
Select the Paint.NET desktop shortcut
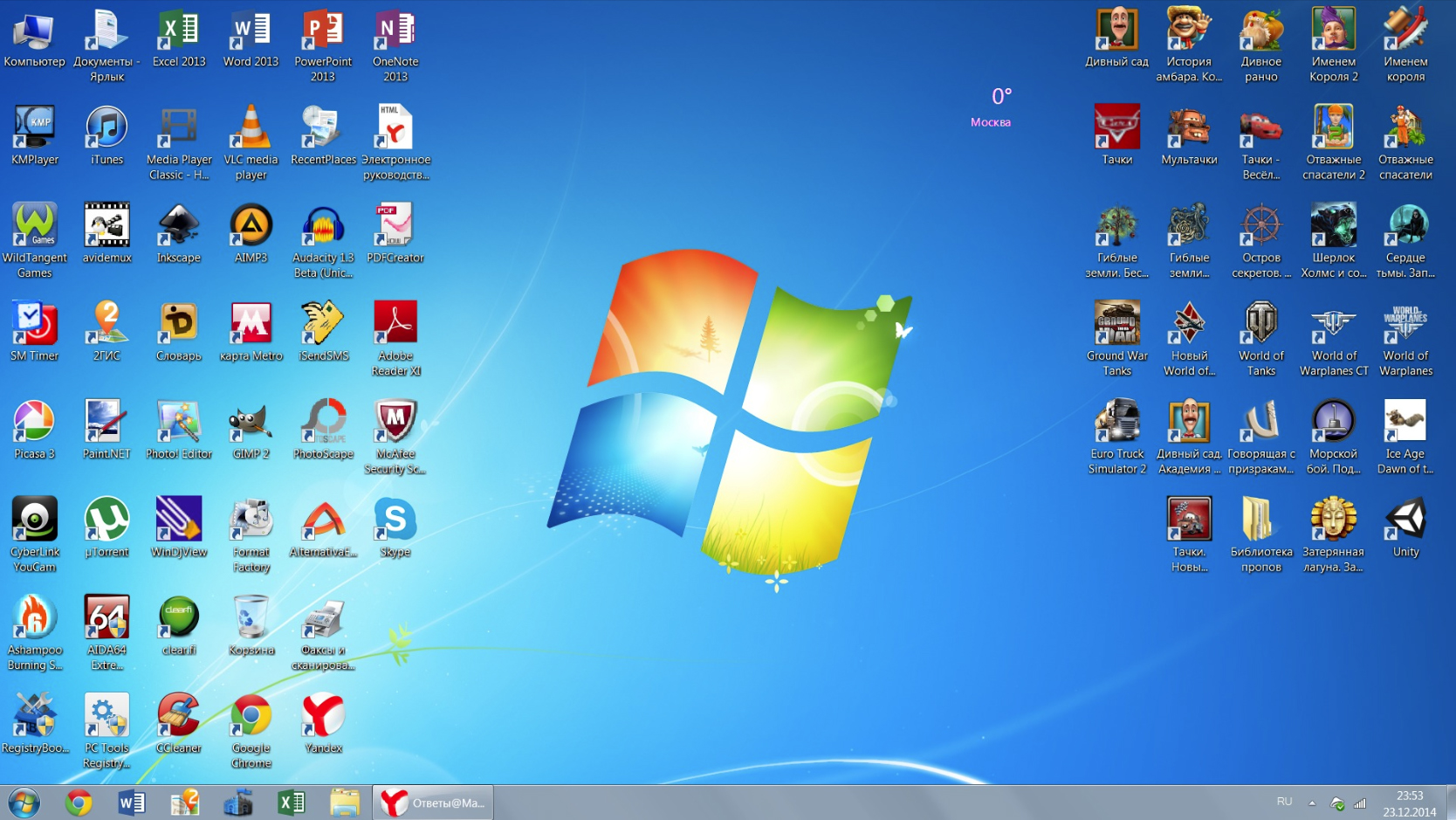pyautogui.click(x=106, y=431)
